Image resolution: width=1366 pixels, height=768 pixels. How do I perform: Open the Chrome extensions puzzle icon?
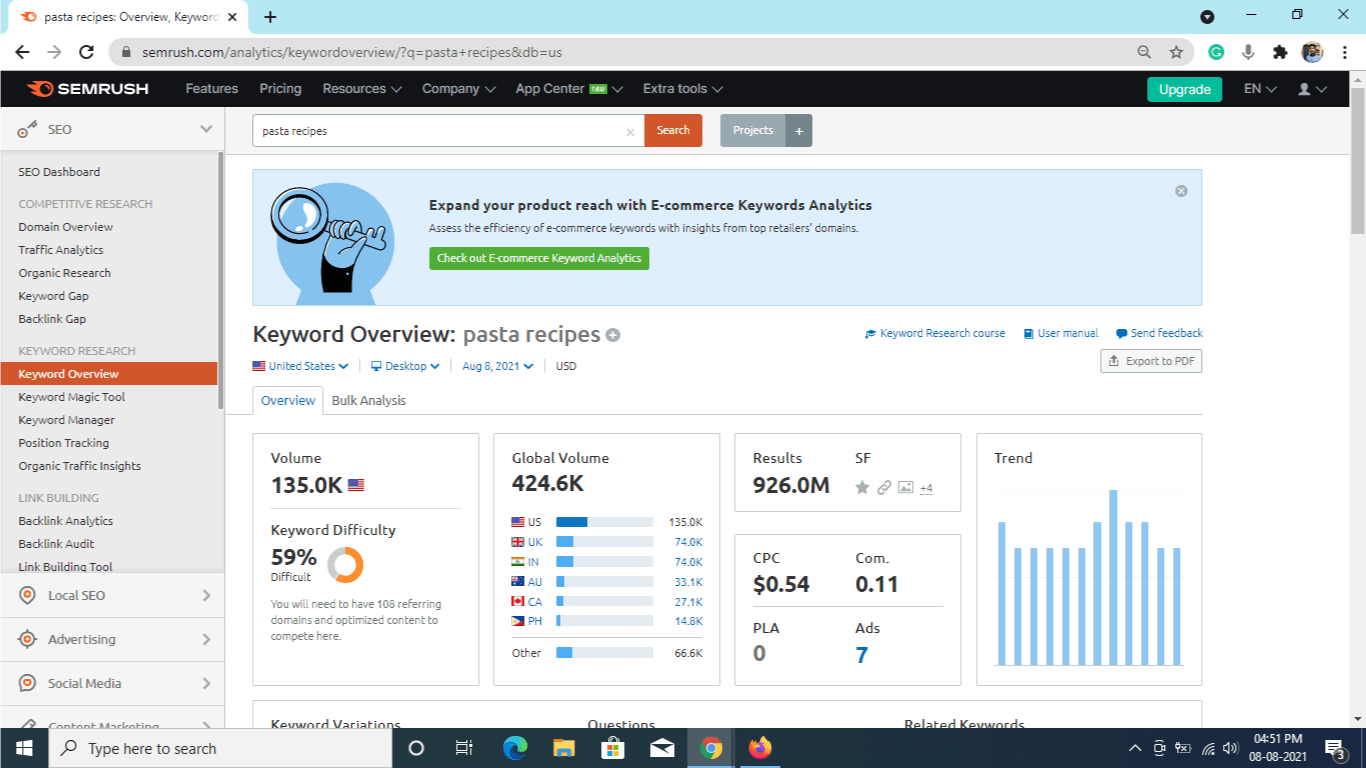[1280, 52]
